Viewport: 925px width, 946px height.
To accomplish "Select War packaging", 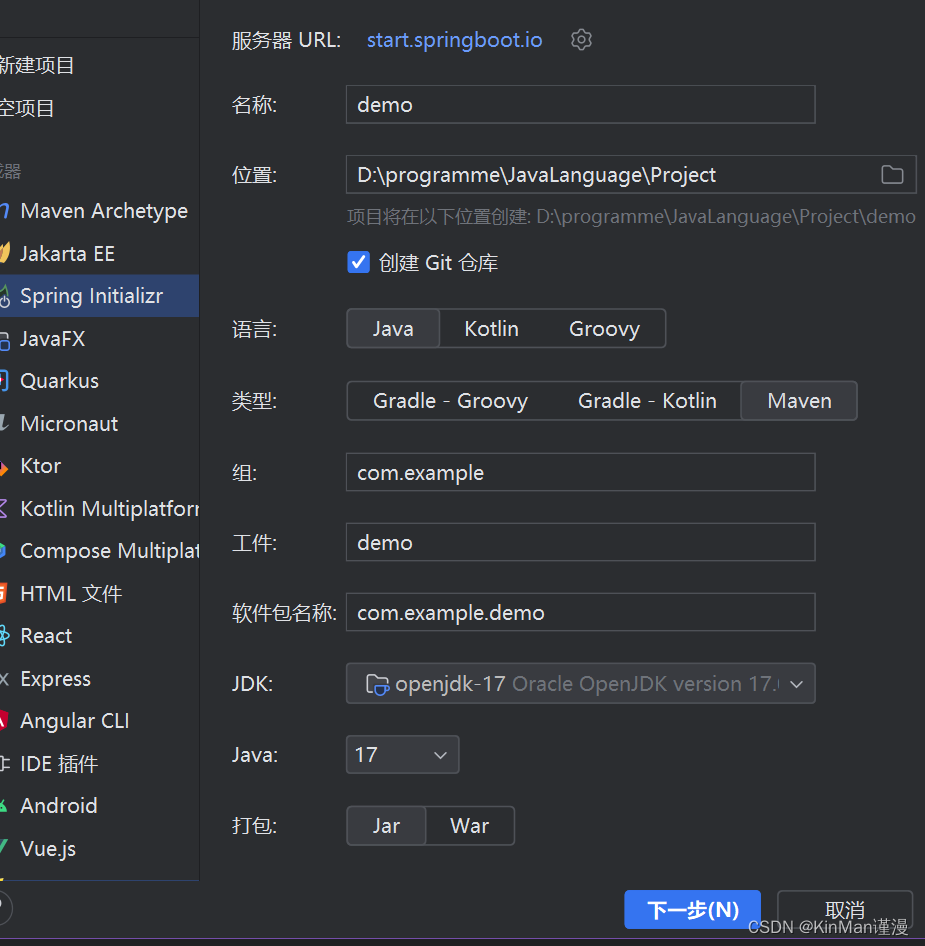I will [x=469, y=825].
